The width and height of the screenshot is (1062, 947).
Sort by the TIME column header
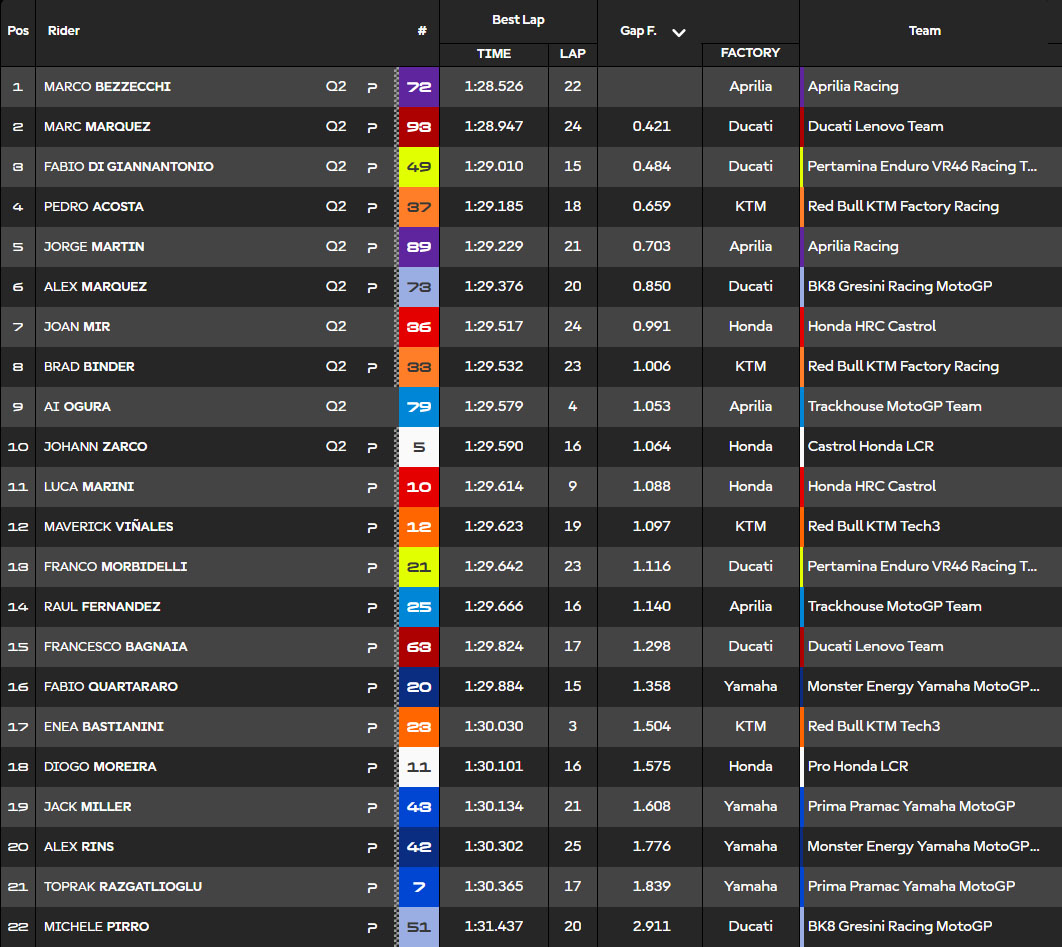coord(494,54)
